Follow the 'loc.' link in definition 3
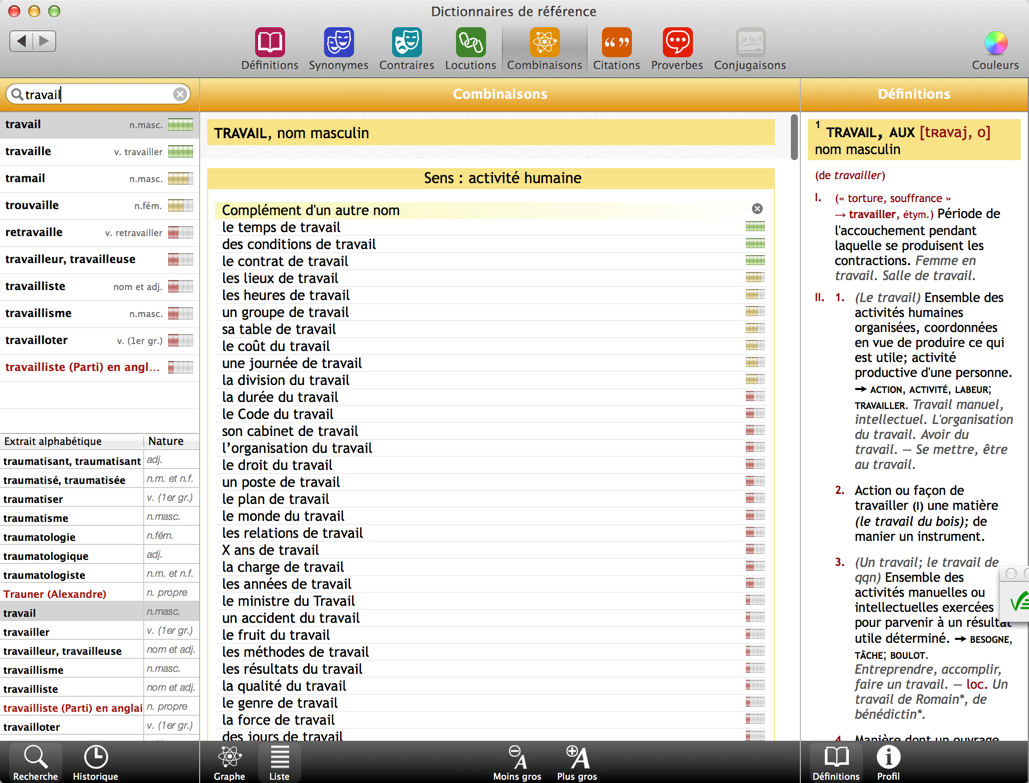Viewport: 1029px width, 783px height. coord(976,684)
